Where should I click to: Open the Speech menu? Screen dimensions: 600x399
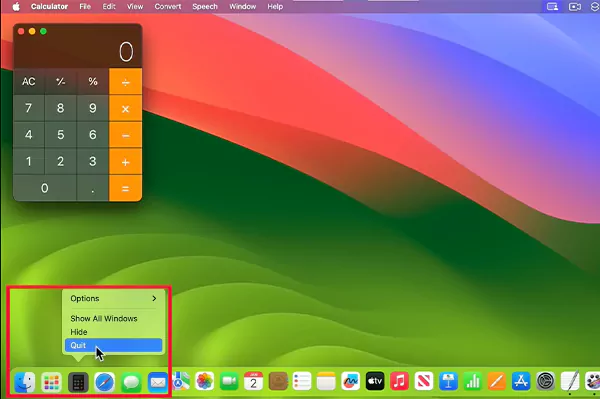click(205, 7)
